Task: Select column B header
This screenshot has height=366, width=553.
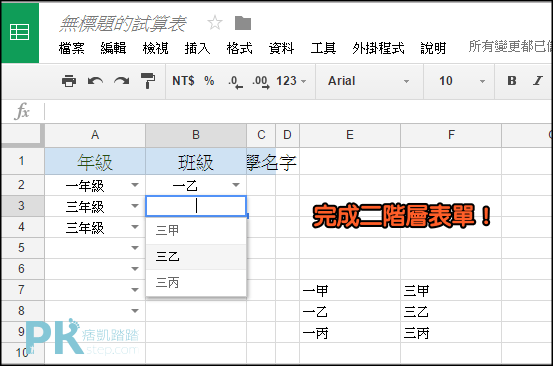Action: [196, 135]
